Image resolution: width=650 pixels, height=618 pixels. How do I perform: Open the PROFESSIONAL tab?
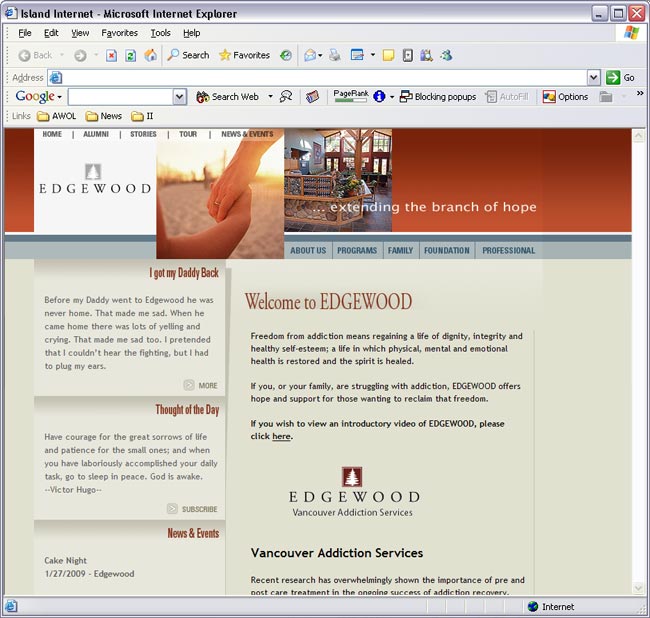coord(509,250)
